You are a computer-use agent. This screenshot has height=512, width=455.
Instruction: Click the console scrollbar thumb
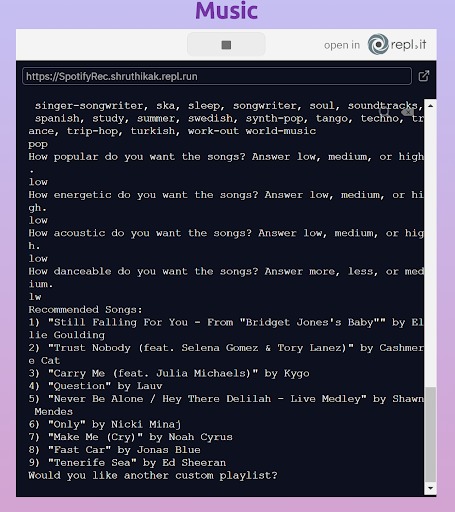[430, 434]
